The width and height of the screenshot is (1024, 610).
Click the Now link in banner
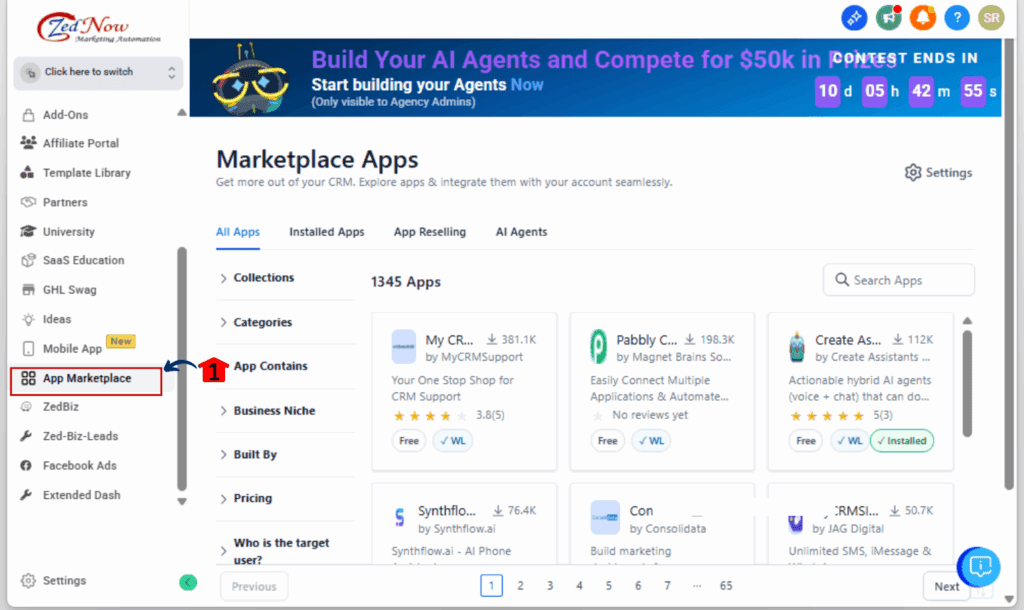[x=527, y=85]
